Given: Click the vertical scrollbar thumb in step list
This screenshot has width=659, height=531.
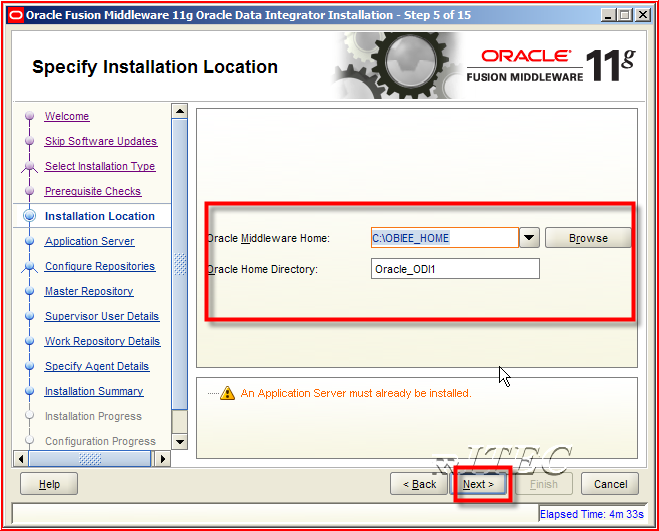Looking at the screenshot, I should (180, 264).
